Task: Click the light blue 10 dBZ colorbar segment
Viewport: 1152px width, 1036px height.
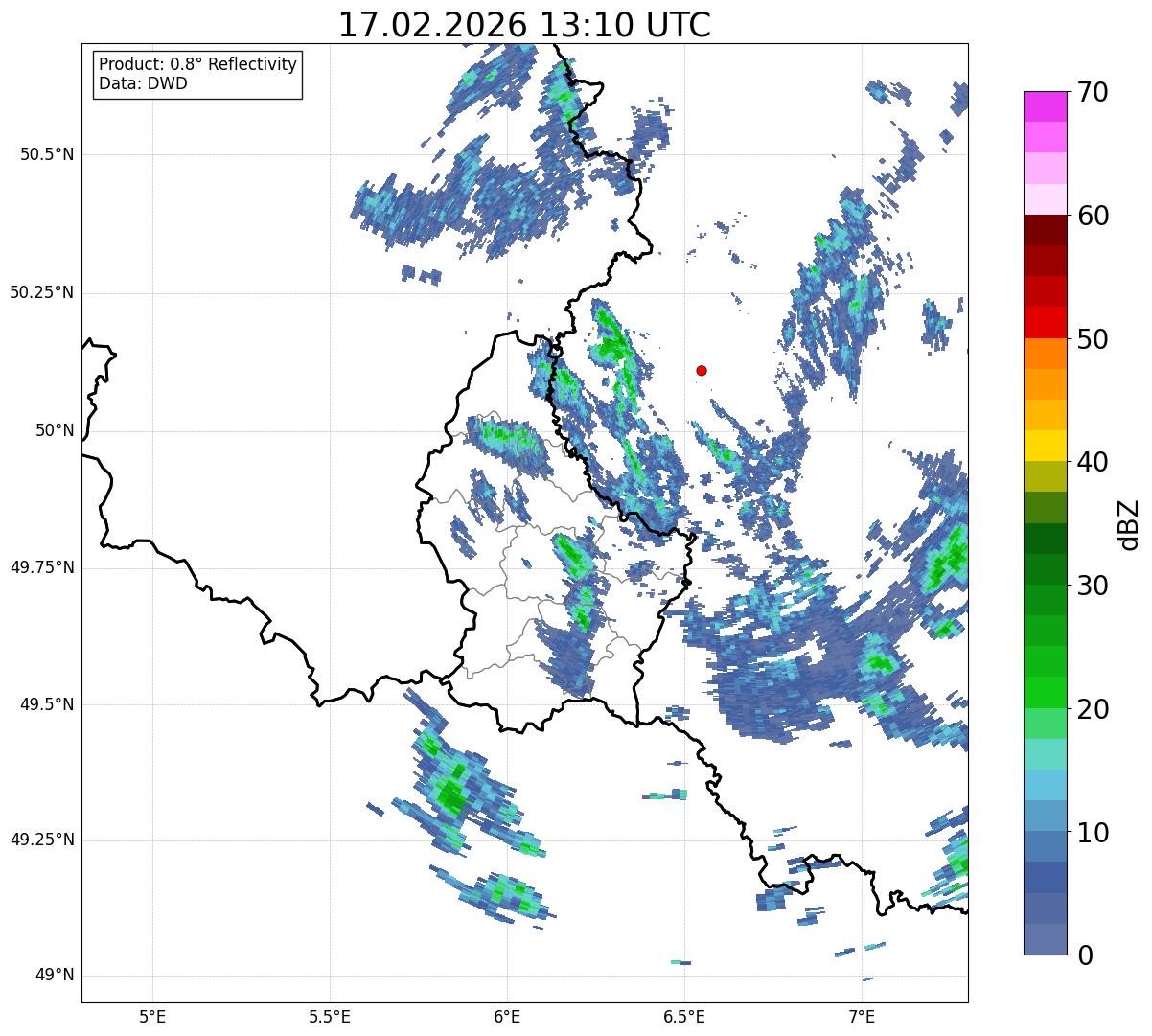Action: click(1045, 816)
